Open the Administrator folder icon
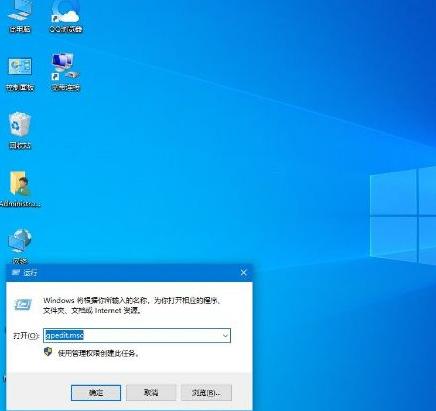Viewport: 436px width, 411px height. [20, 189]
